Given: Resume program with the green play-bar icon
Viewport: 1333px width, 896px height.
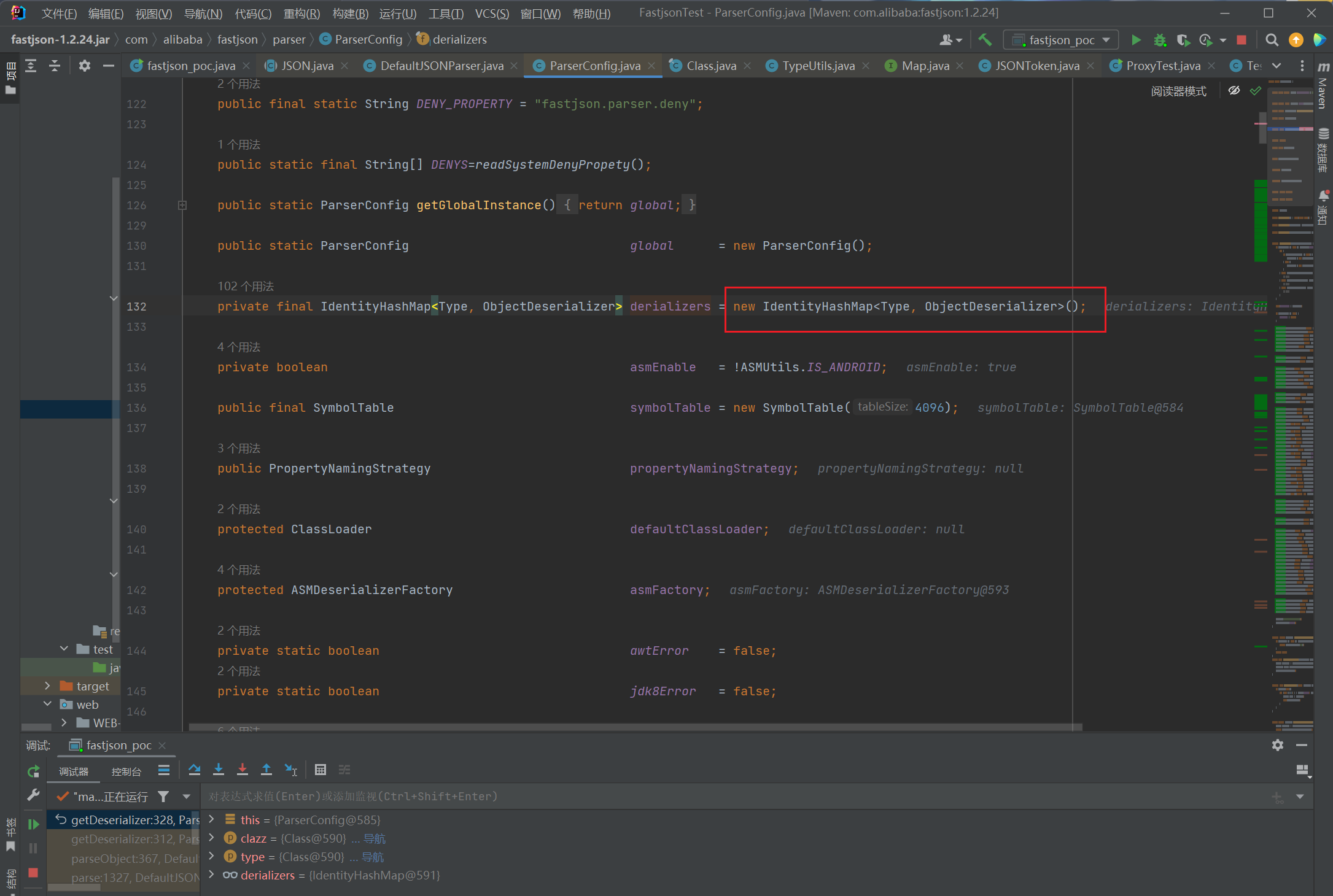Looking at the screenshot, I should [x=34, y=824].
